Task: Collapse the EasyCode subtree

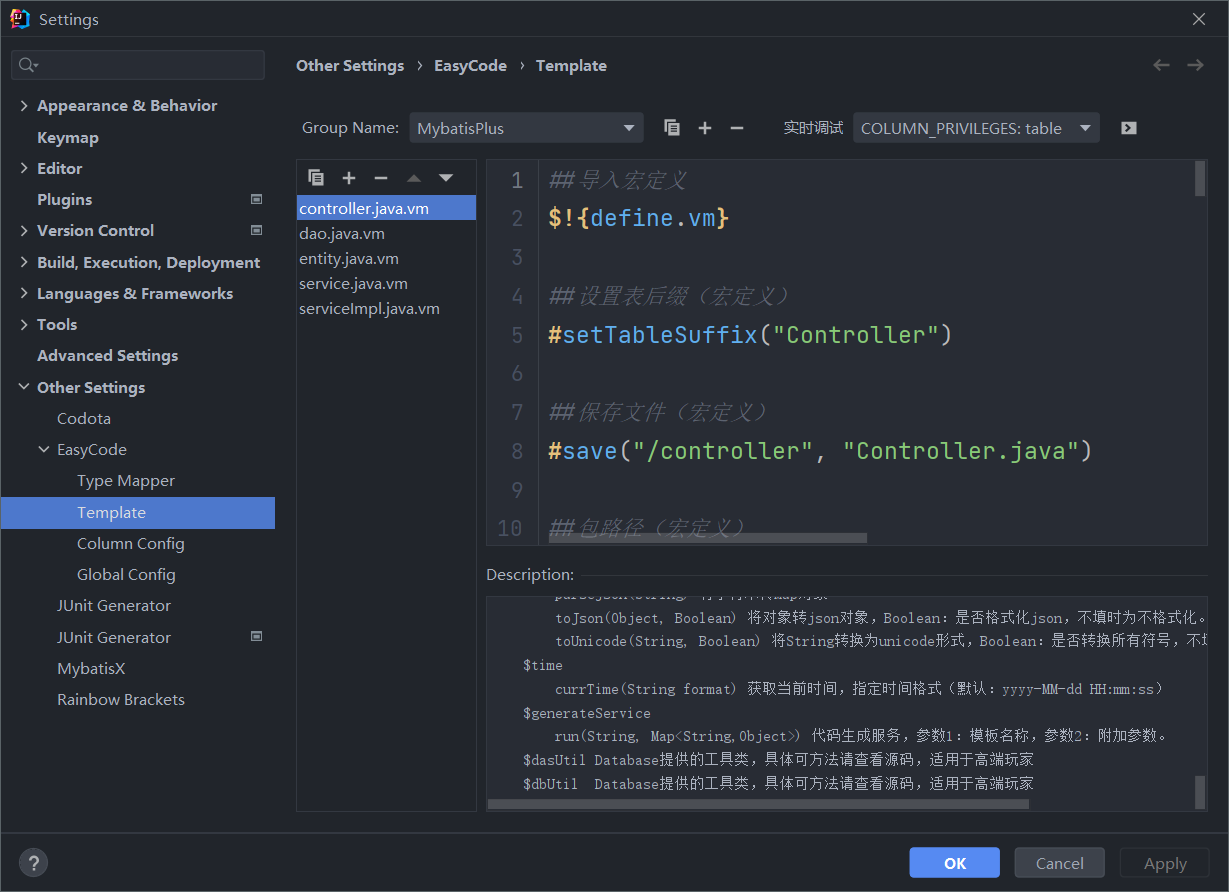Action: point(44,450)
